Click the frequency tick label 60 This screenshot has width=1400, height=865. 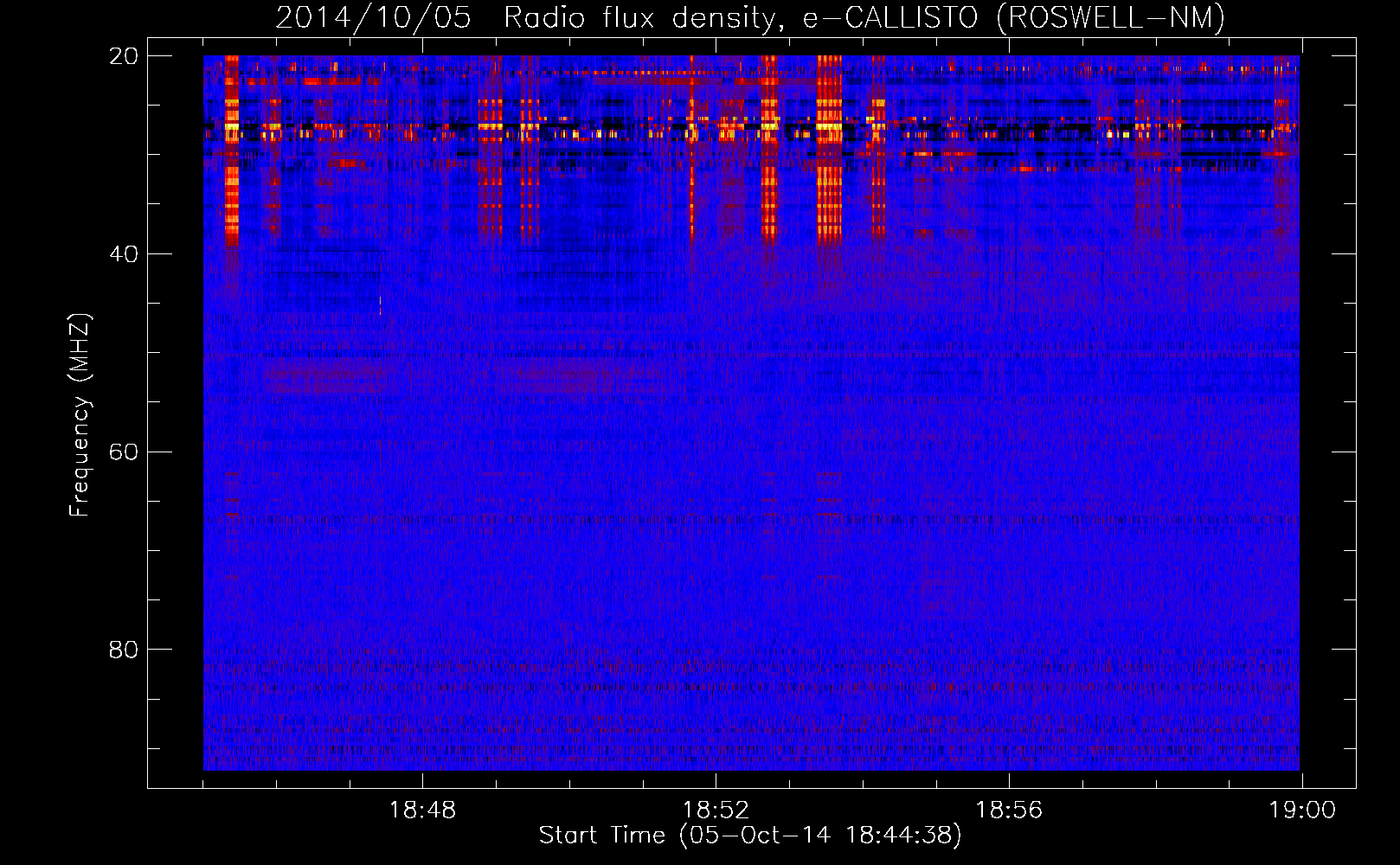[x=123, y=452]
